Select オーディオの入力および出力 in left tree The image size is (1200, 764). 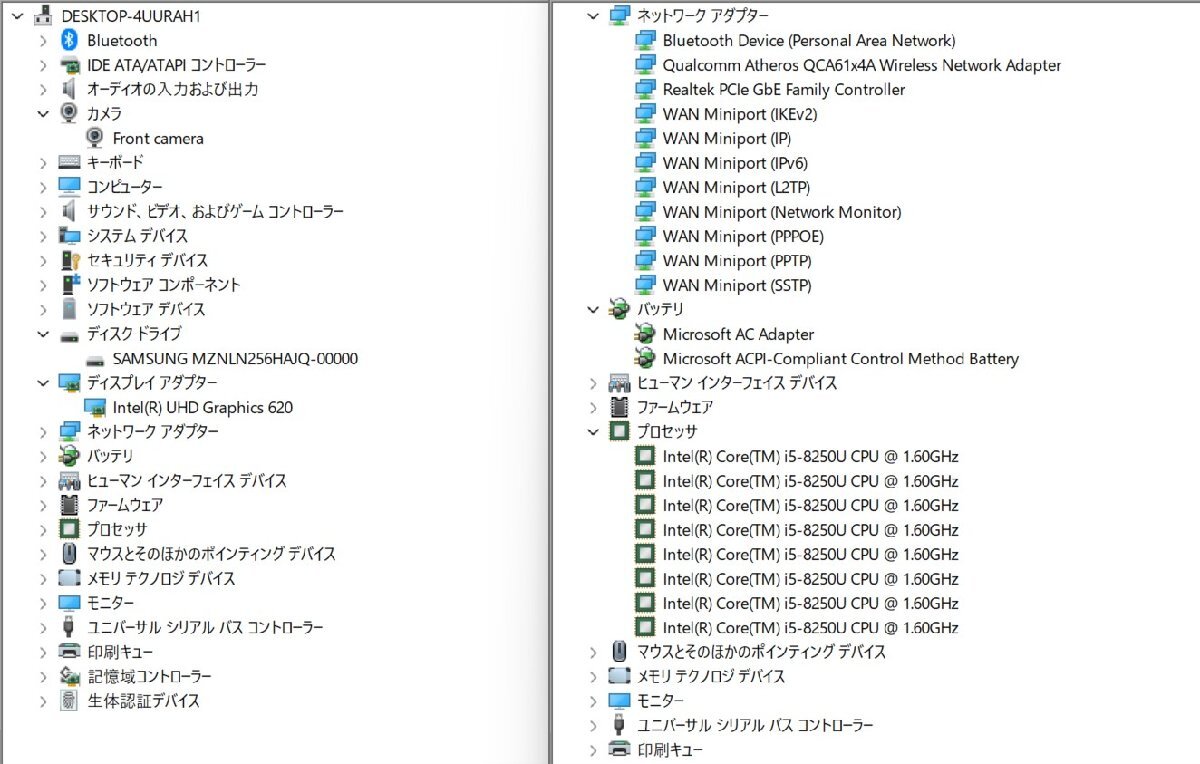click(x=173, y=89)
